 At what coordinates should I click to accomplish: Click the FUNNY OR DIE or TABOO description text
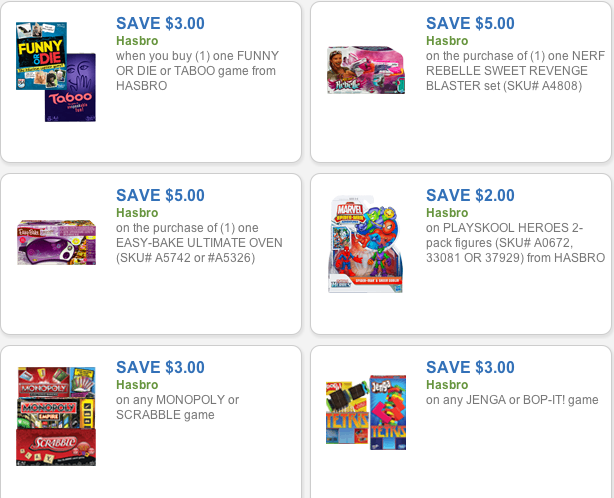coord(197,71)
